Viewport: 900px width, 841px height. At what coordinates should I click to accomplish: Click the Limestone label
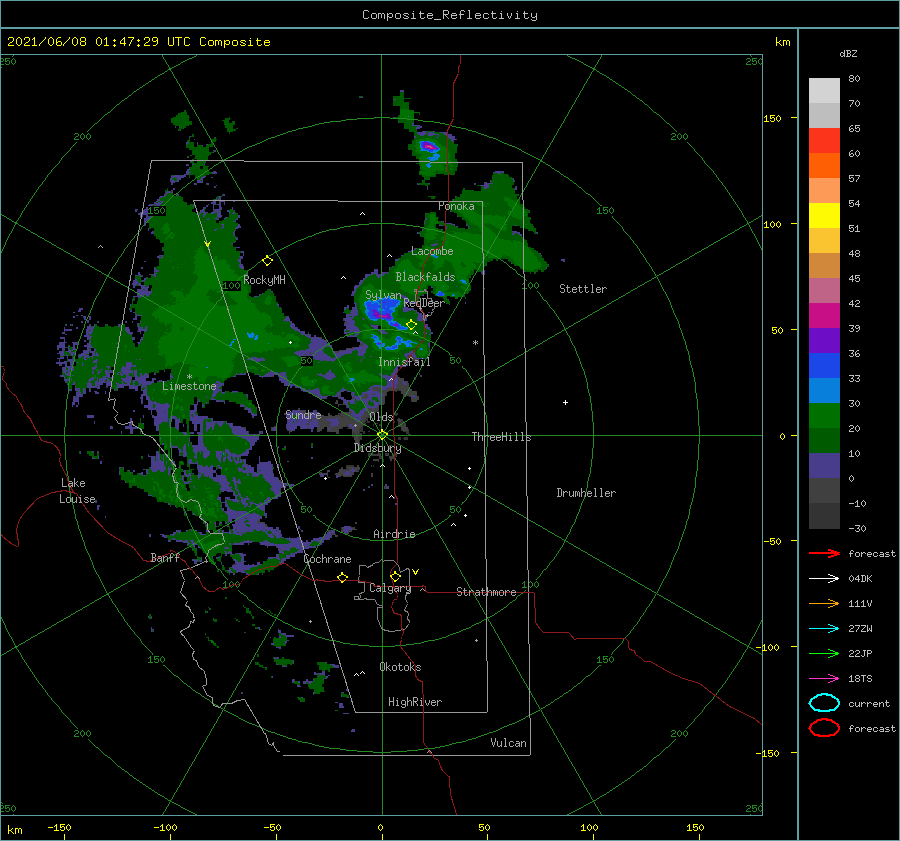pos(189,386)
